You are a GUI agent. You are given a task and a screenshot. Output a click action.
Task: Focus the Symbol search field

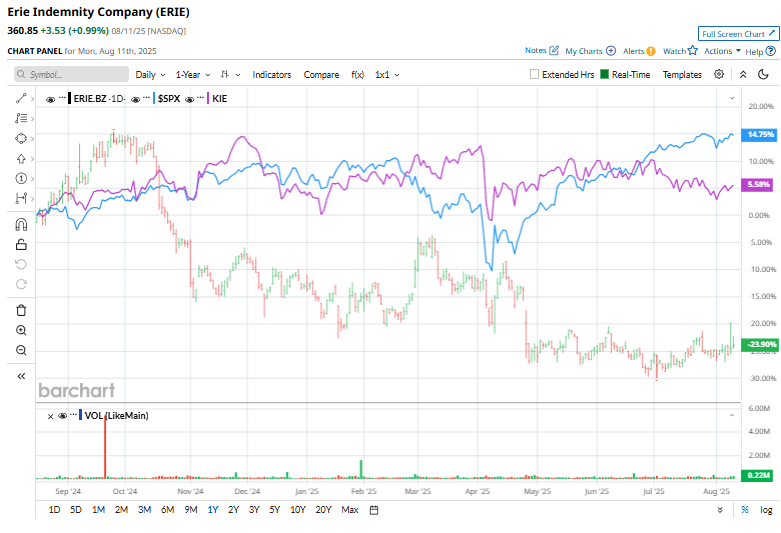(71, 74)
